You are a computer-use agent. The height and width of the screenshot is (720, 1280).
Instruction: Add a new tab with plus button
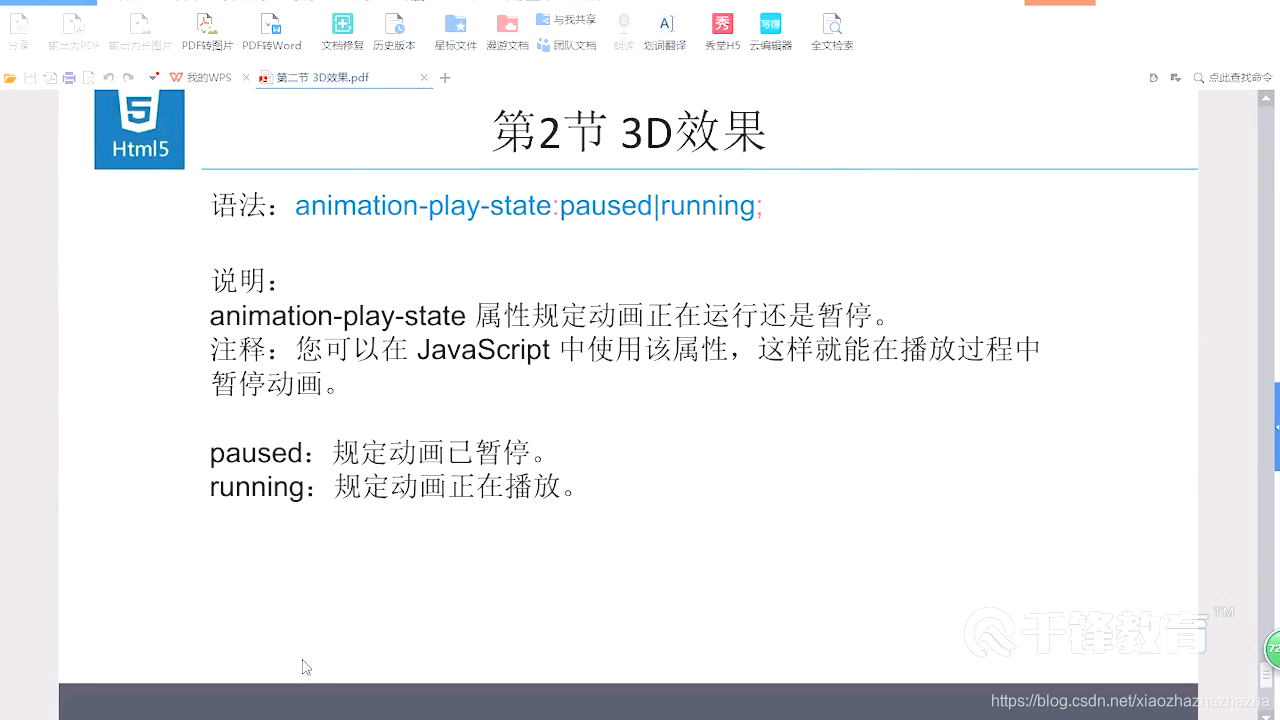point(445,78)
